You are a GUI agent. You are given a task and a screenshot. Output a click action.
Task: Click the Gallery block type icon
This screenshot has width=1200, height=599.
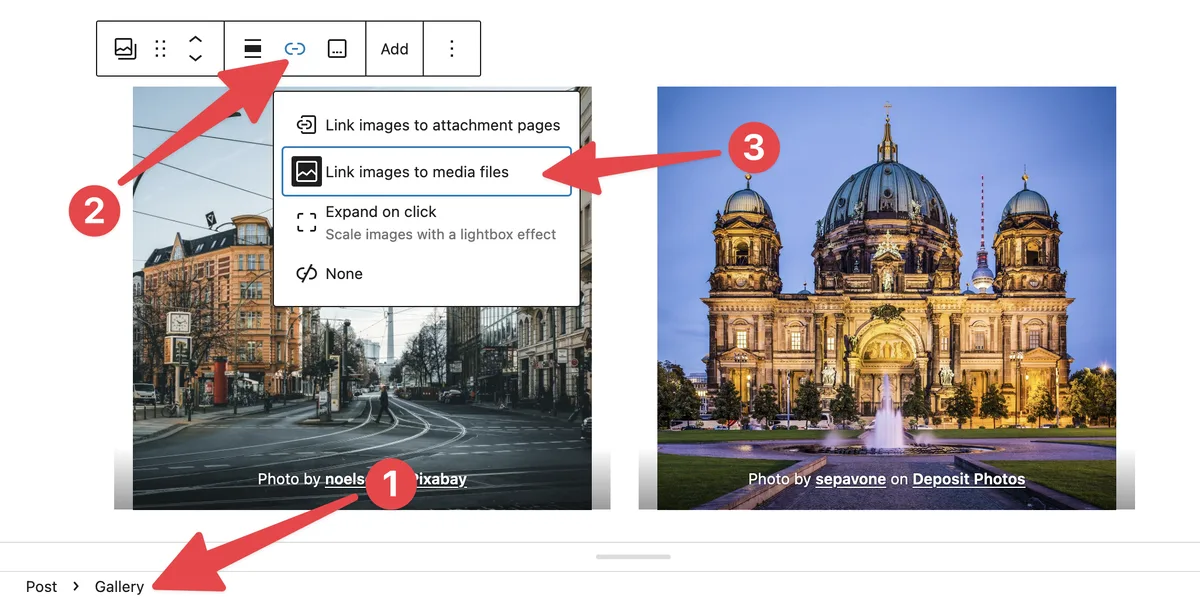[x=125, y=49]
